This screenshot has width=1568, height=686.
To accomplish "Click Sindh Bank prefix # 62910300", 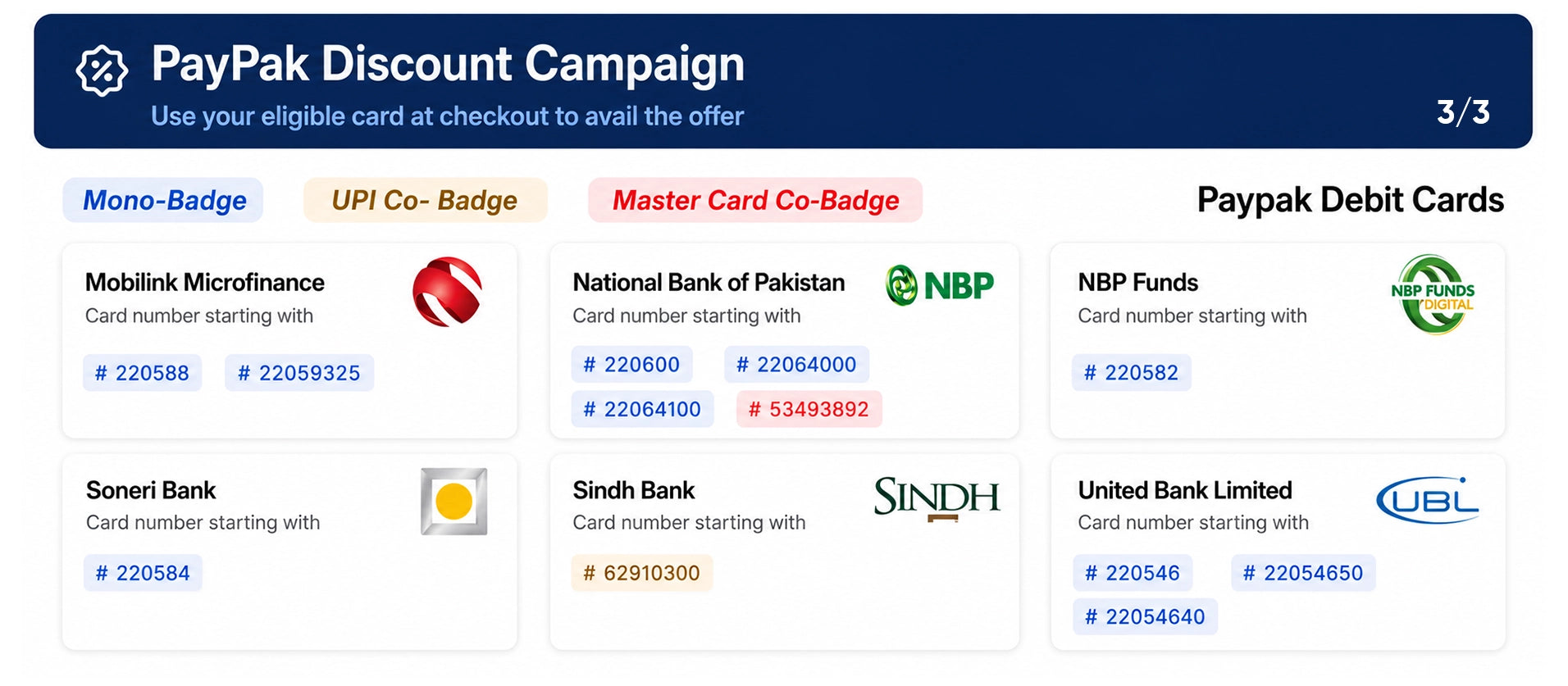I will pyautogui.click(x=642, y=573).
